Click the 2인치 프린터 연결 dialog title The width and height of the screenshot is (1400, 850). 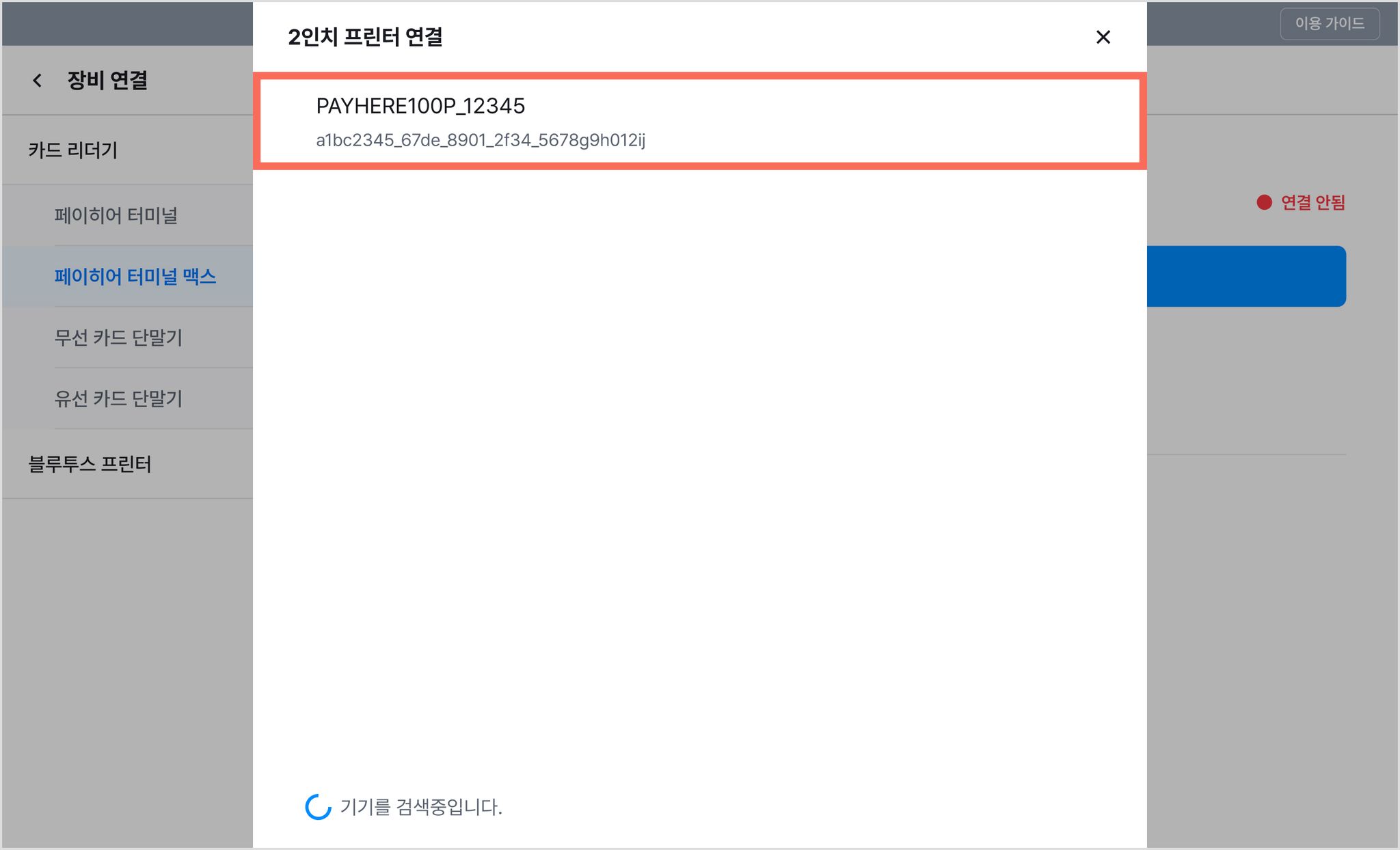[365, 37]
